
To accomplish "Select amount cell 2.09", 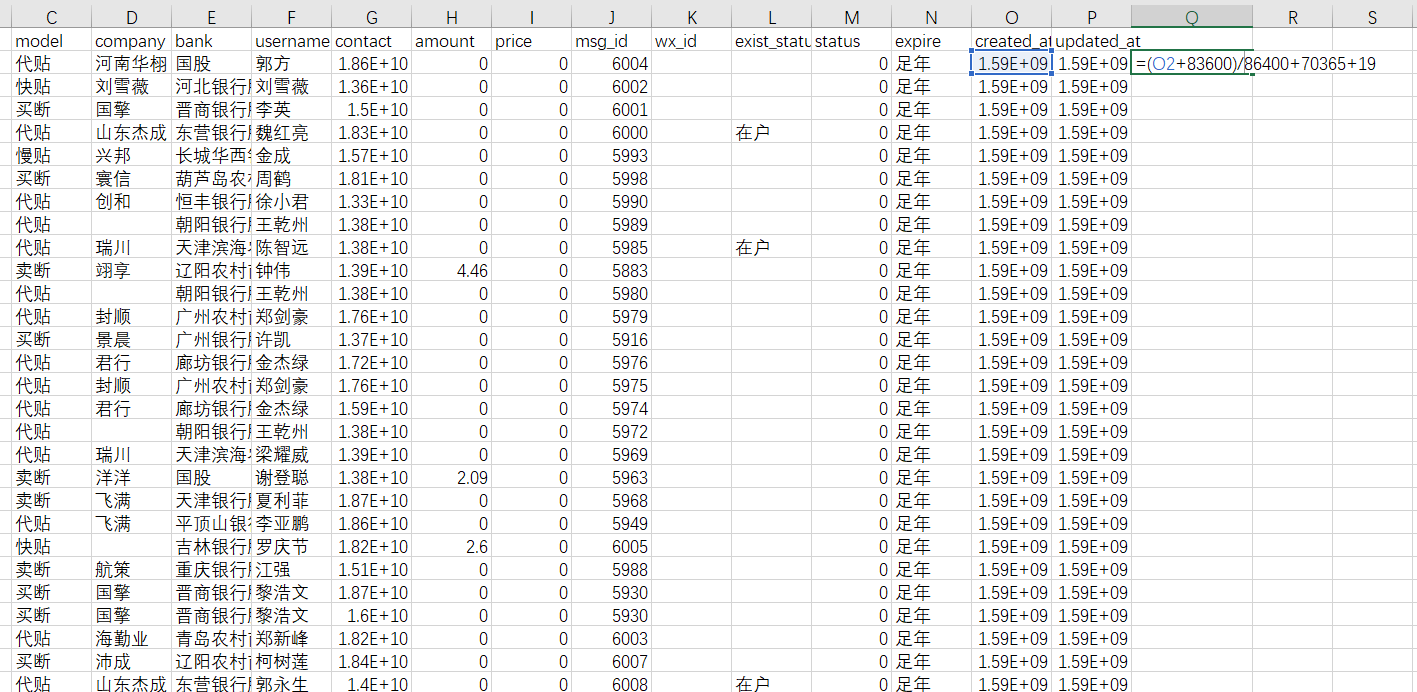I will click(x=452, y=478).
